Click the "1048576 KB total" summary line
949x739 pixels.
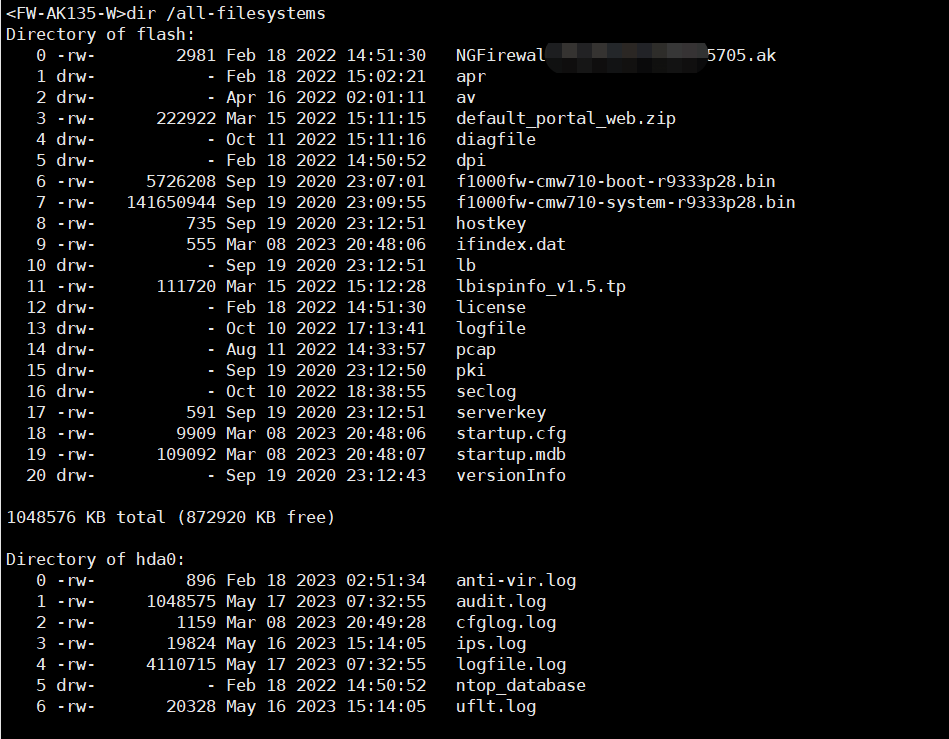(x=170, y=517)
